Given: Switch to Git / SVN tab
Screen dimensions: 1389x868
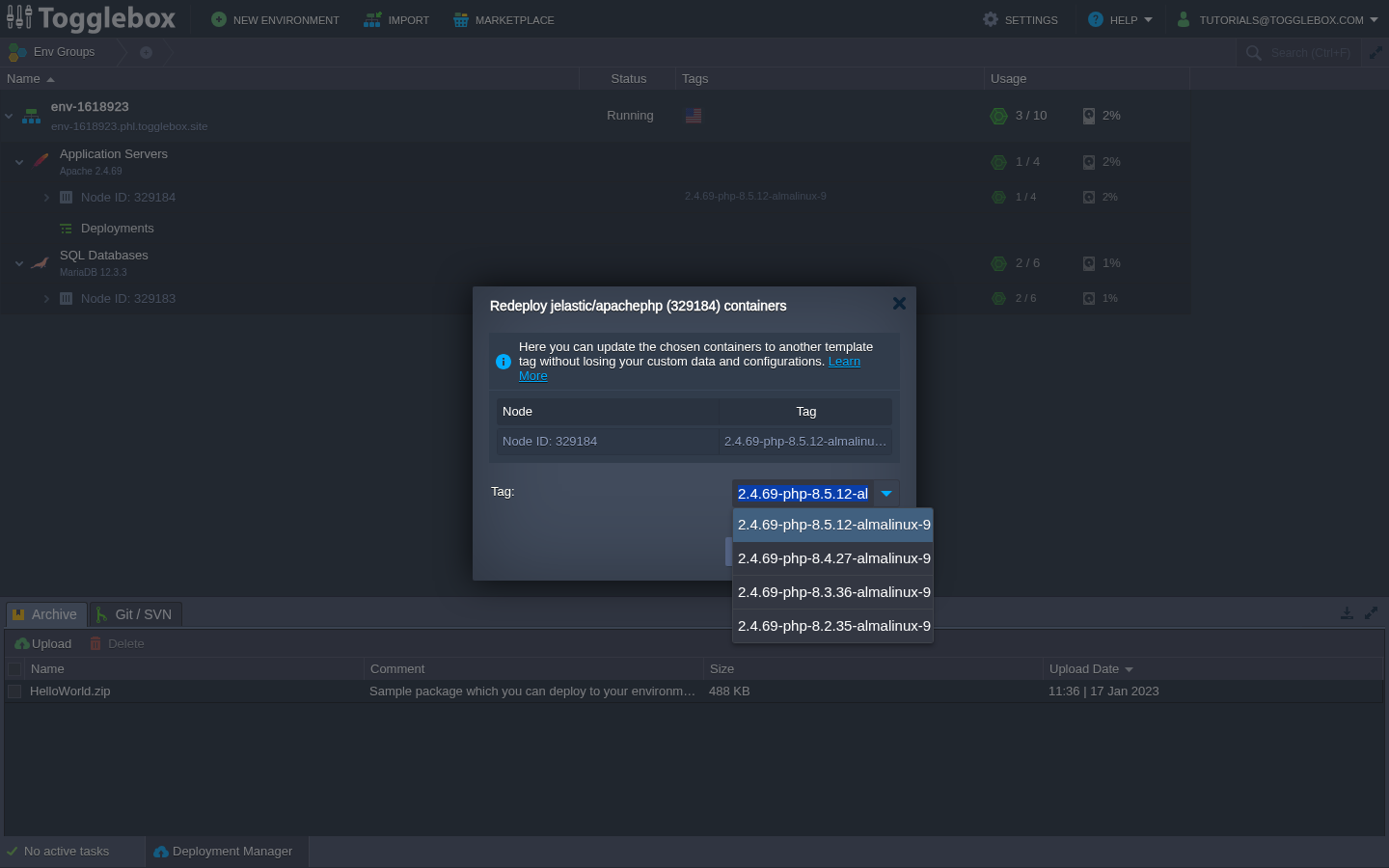Looking at the screenshot, I should [x=136, y=614].
